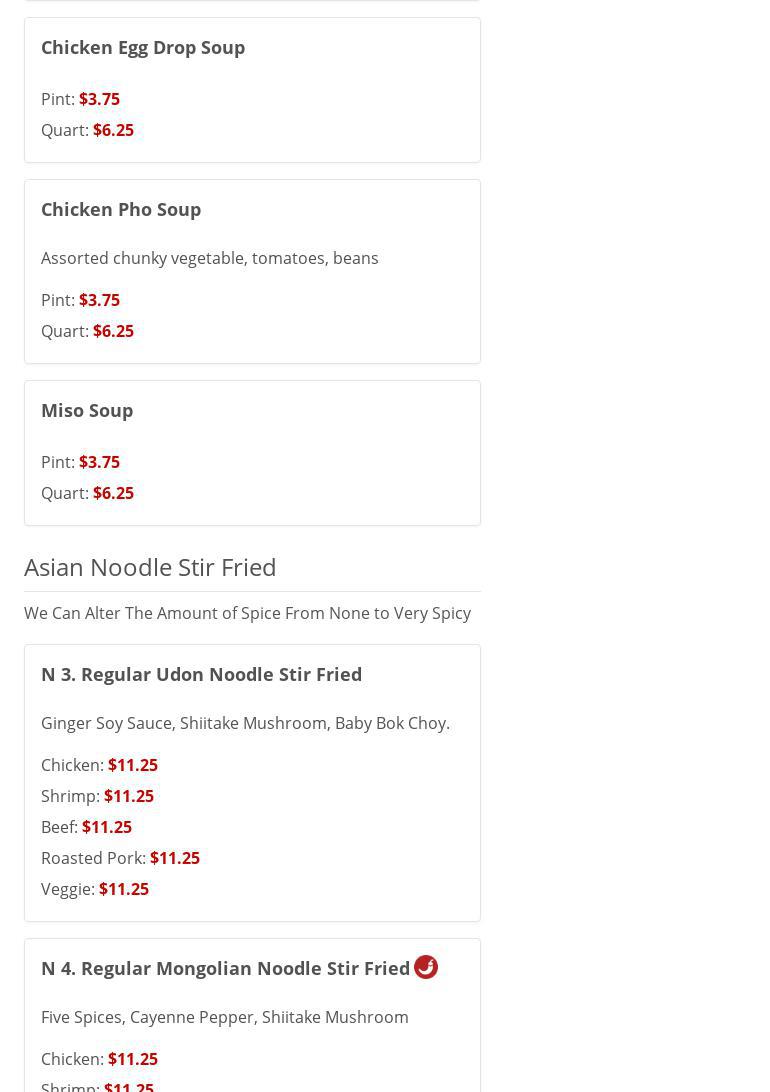Image resolution: width=770 pixels, height=1092 pixels.
Task: Choose the Chicken Egg Drop Soup quart price
Action: tap(113, 130)
